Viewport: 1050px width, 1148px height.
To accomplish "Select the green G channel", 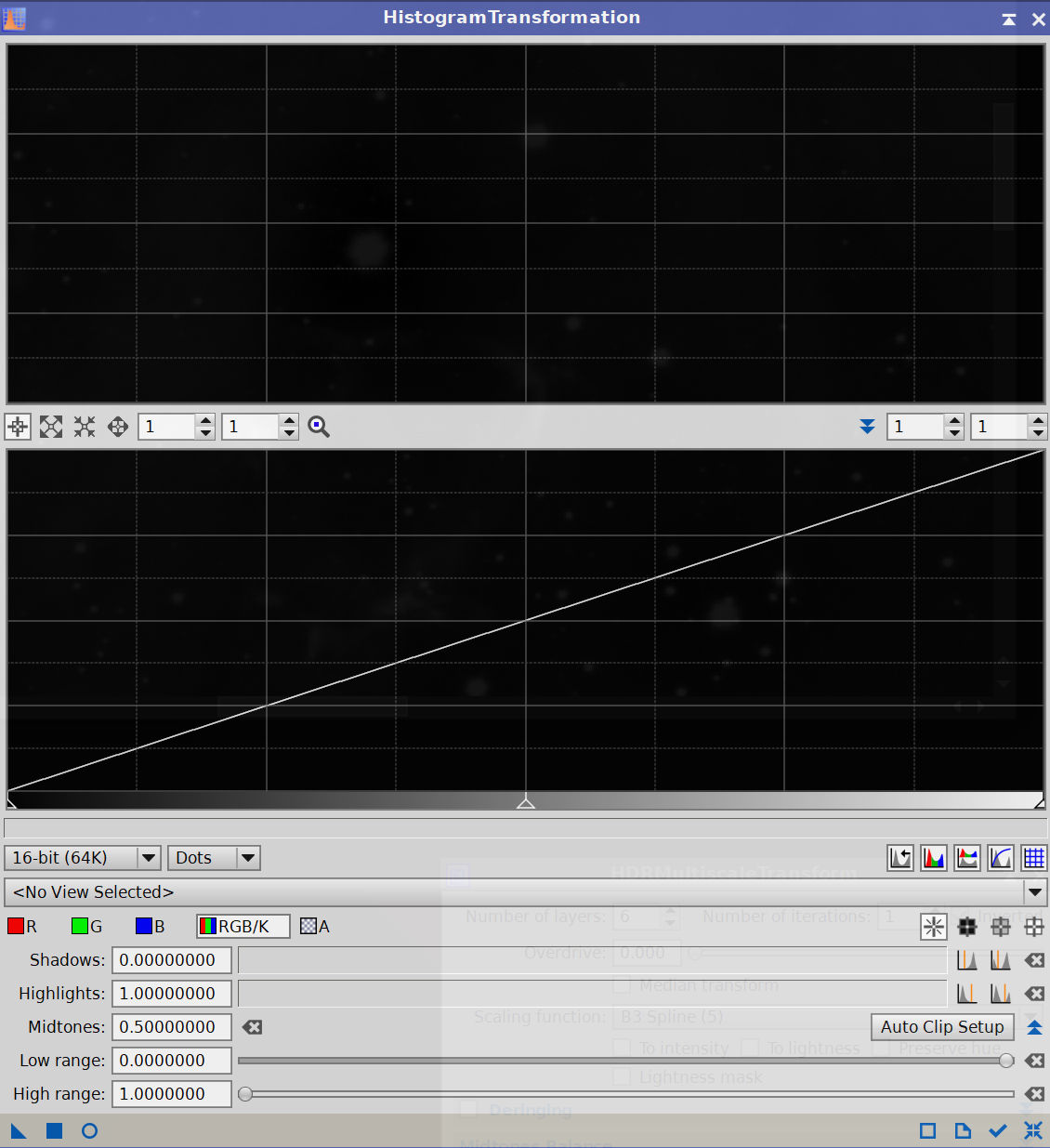I will pyautogui.click(x=86, y=926).
